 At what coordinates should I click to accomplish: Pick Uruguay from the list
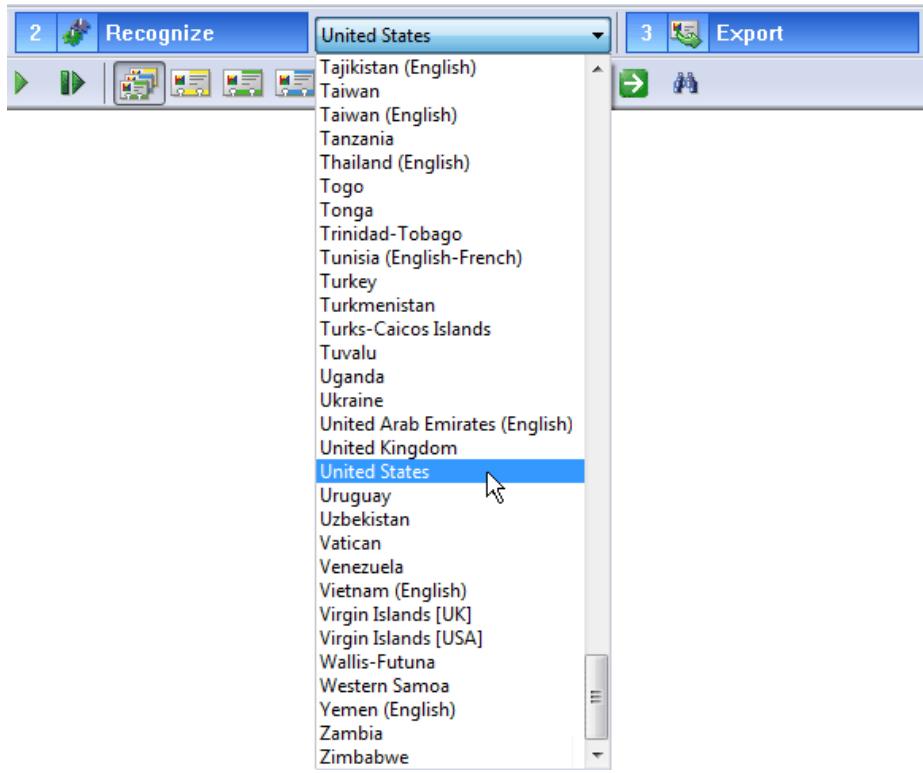tap(450, 495)
